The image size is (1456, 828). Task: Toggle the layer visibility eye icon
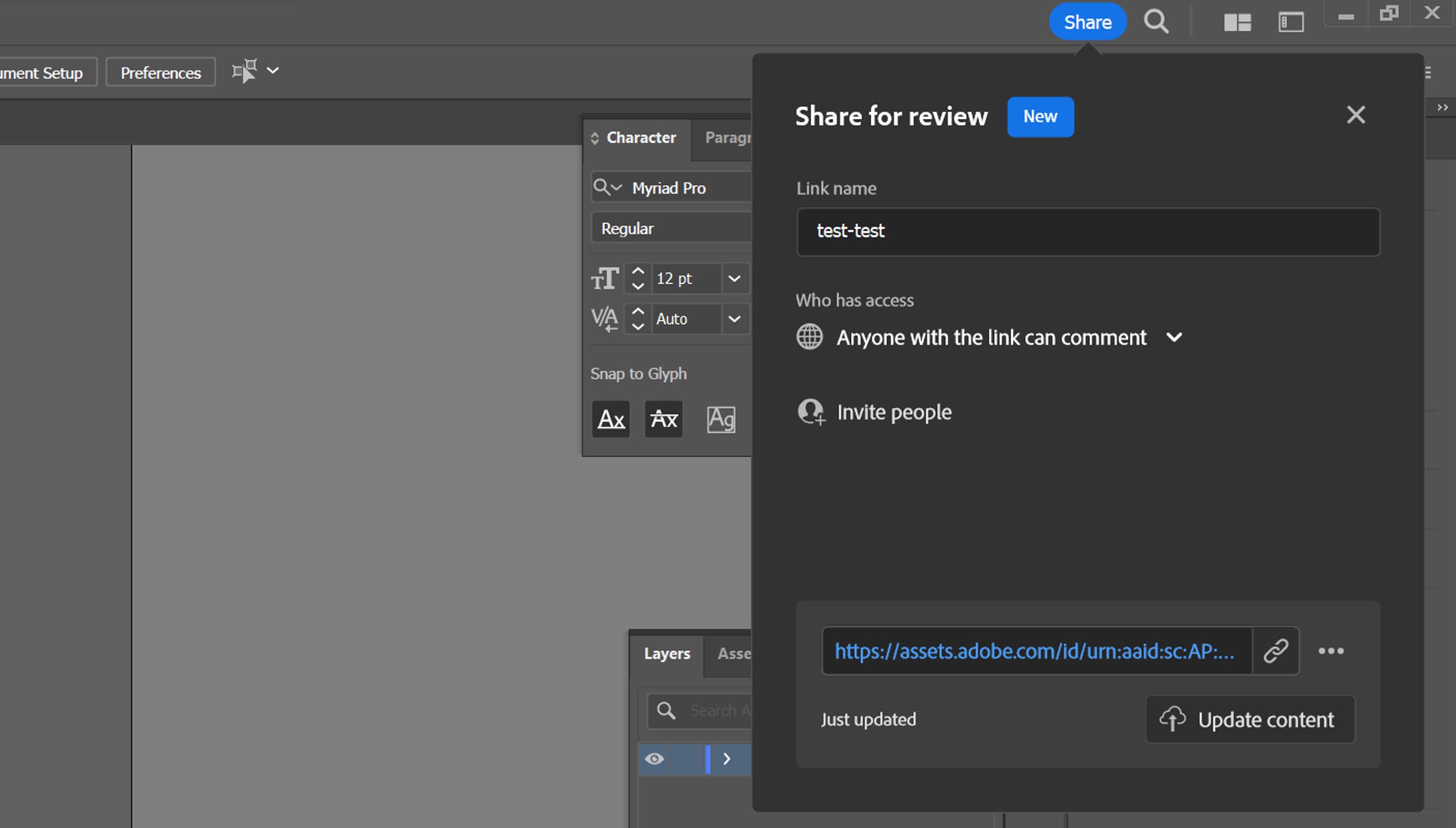(x=655, y=758)
